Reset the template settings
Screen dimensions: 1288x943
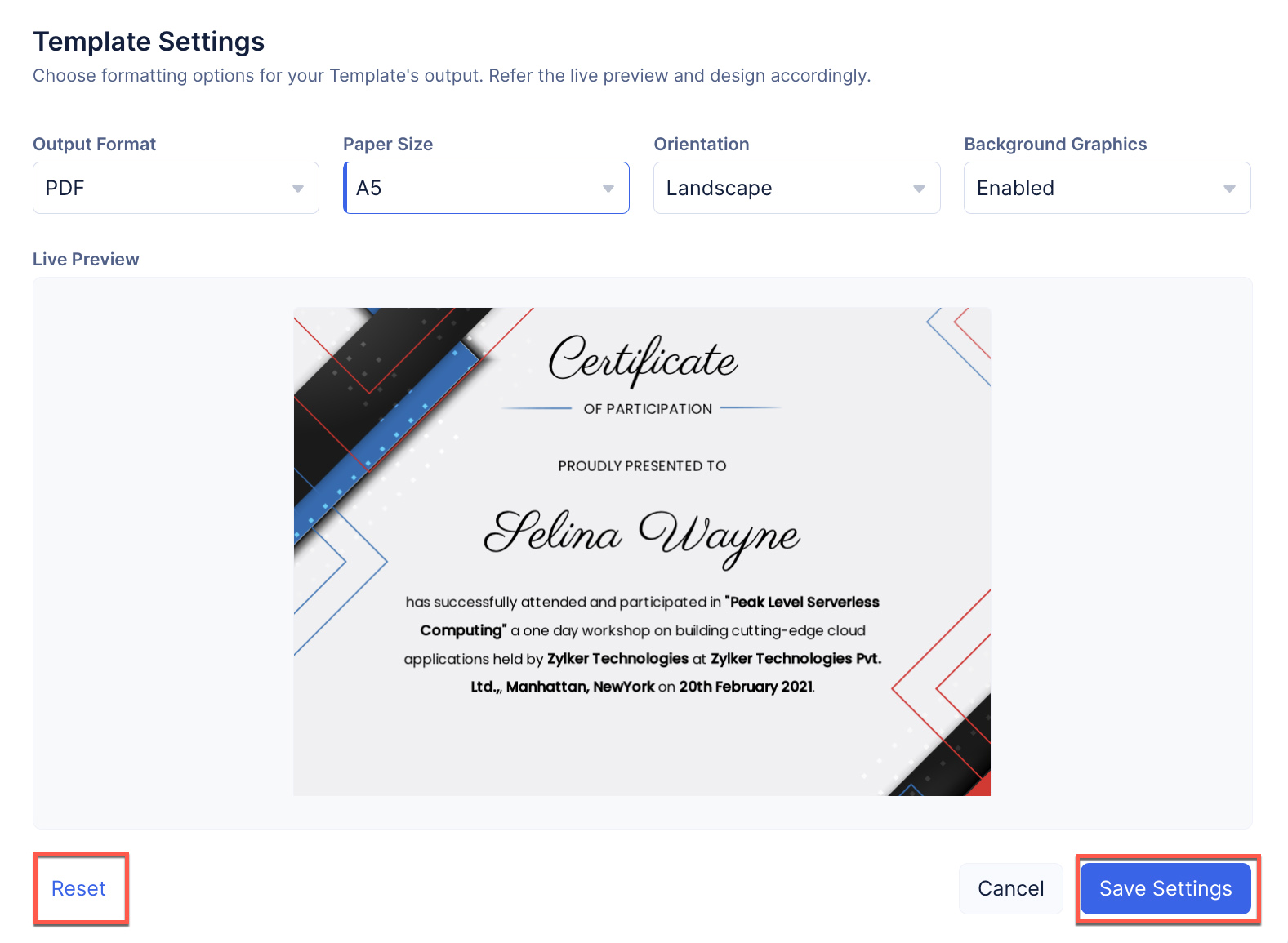click(79, 888)
